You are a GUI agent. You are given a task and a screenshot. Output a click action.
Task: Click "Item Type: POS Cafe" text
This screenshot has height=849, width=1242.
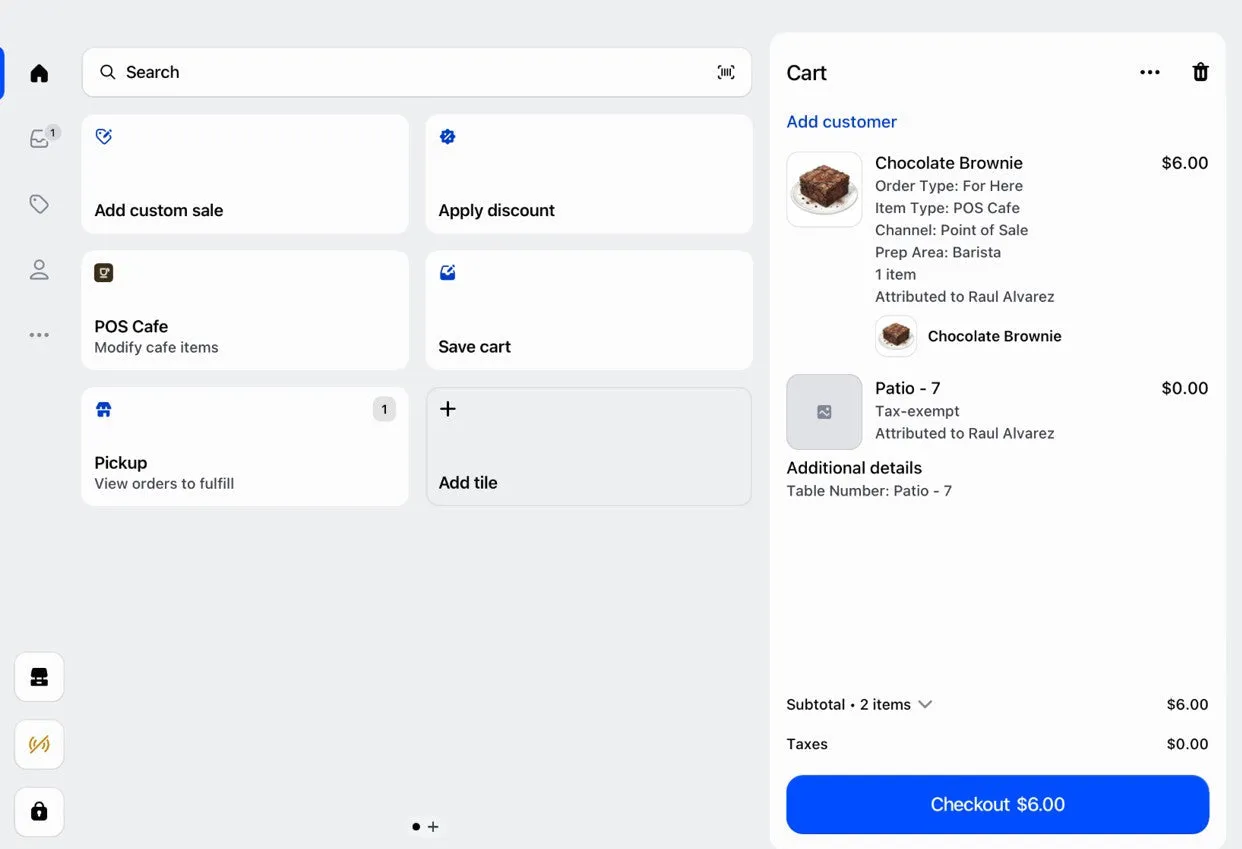click(x=947, y=208)
